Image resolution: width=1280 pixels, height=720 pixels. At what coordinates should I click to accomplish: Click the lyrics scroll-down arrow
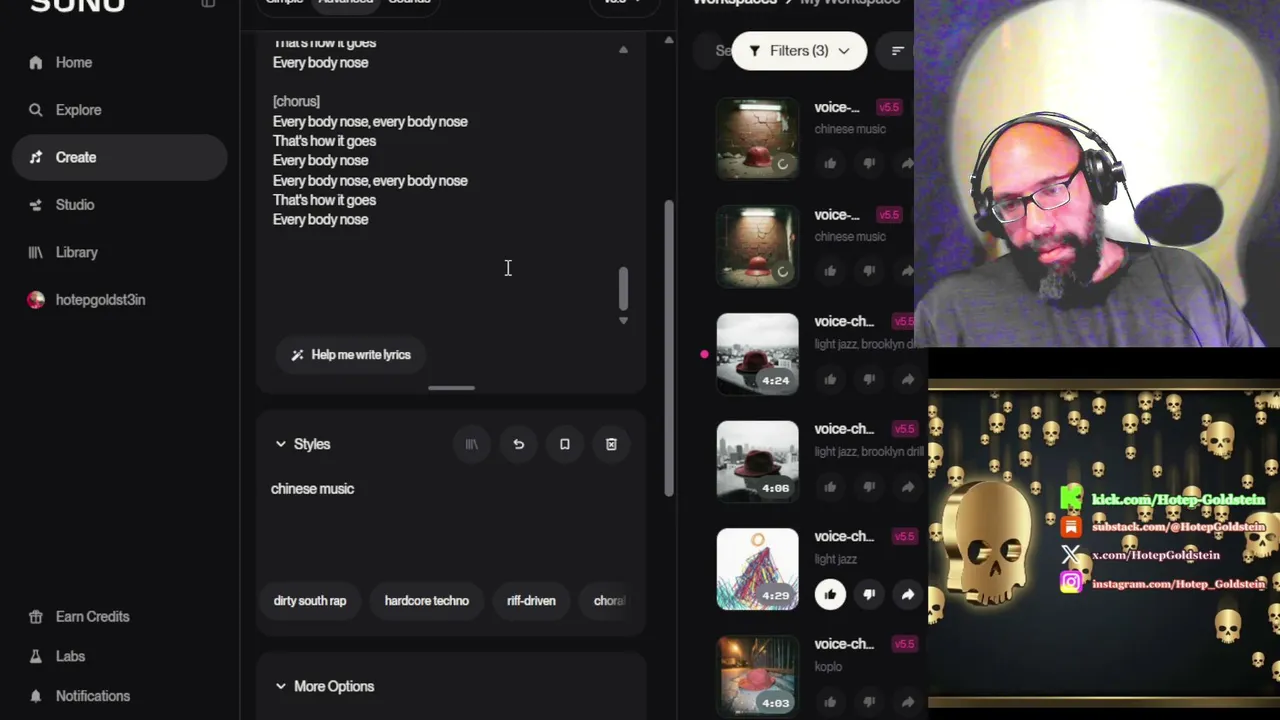623,320
